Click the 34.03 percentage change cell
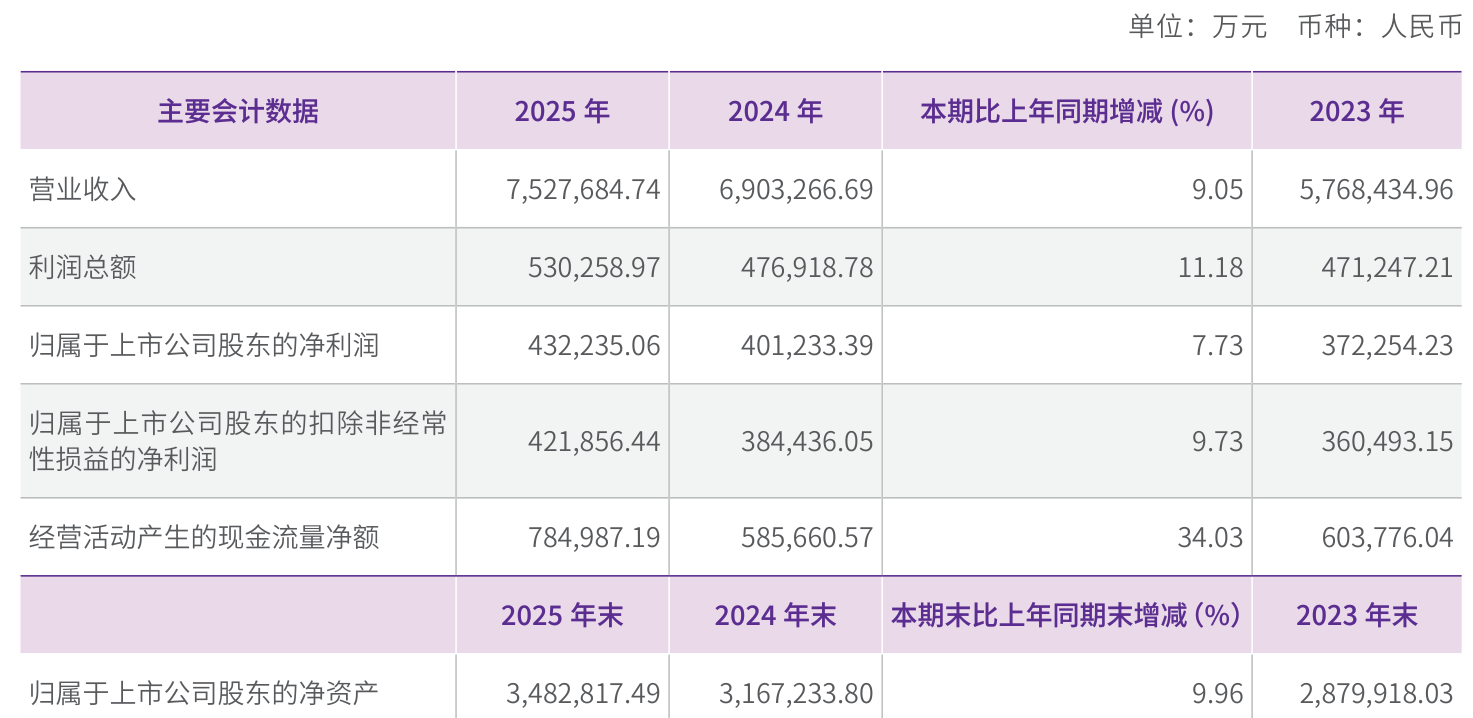Viewport: 1473px width, 718px height. click(1210, 538)
